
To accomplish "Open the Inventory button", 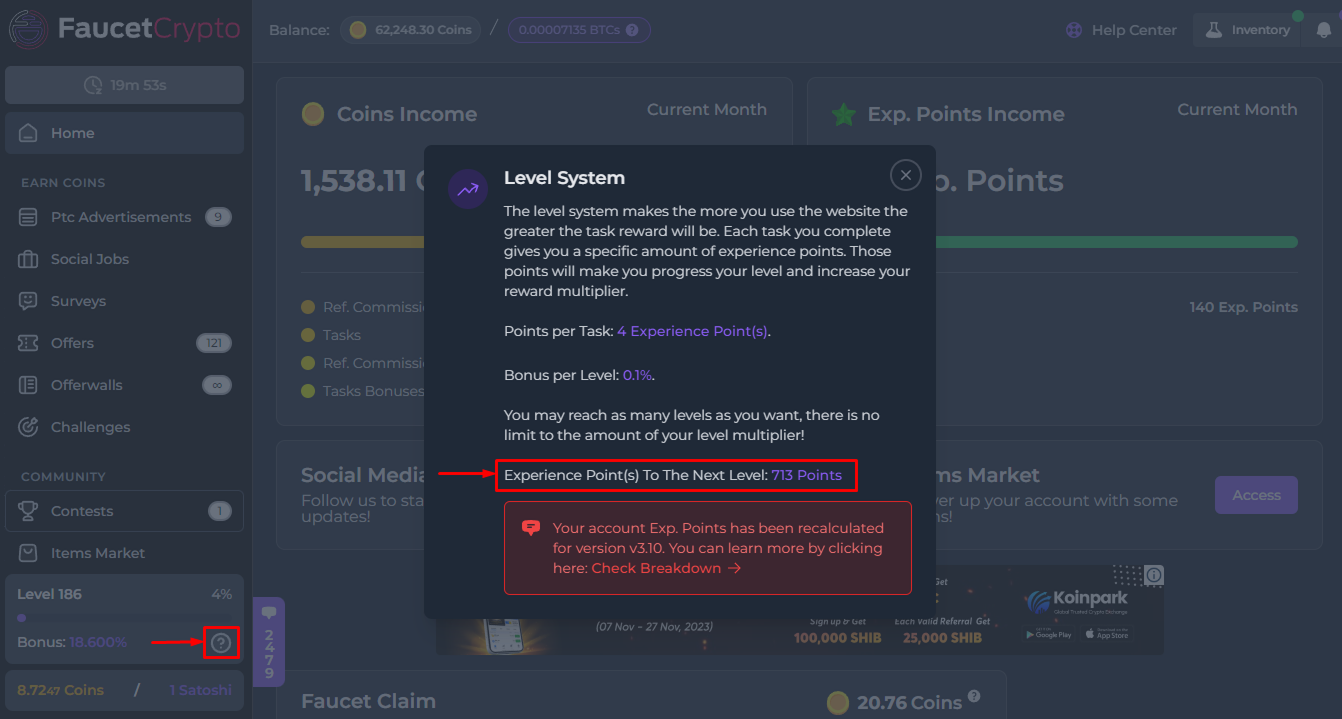I will (x=1247, y=30).
